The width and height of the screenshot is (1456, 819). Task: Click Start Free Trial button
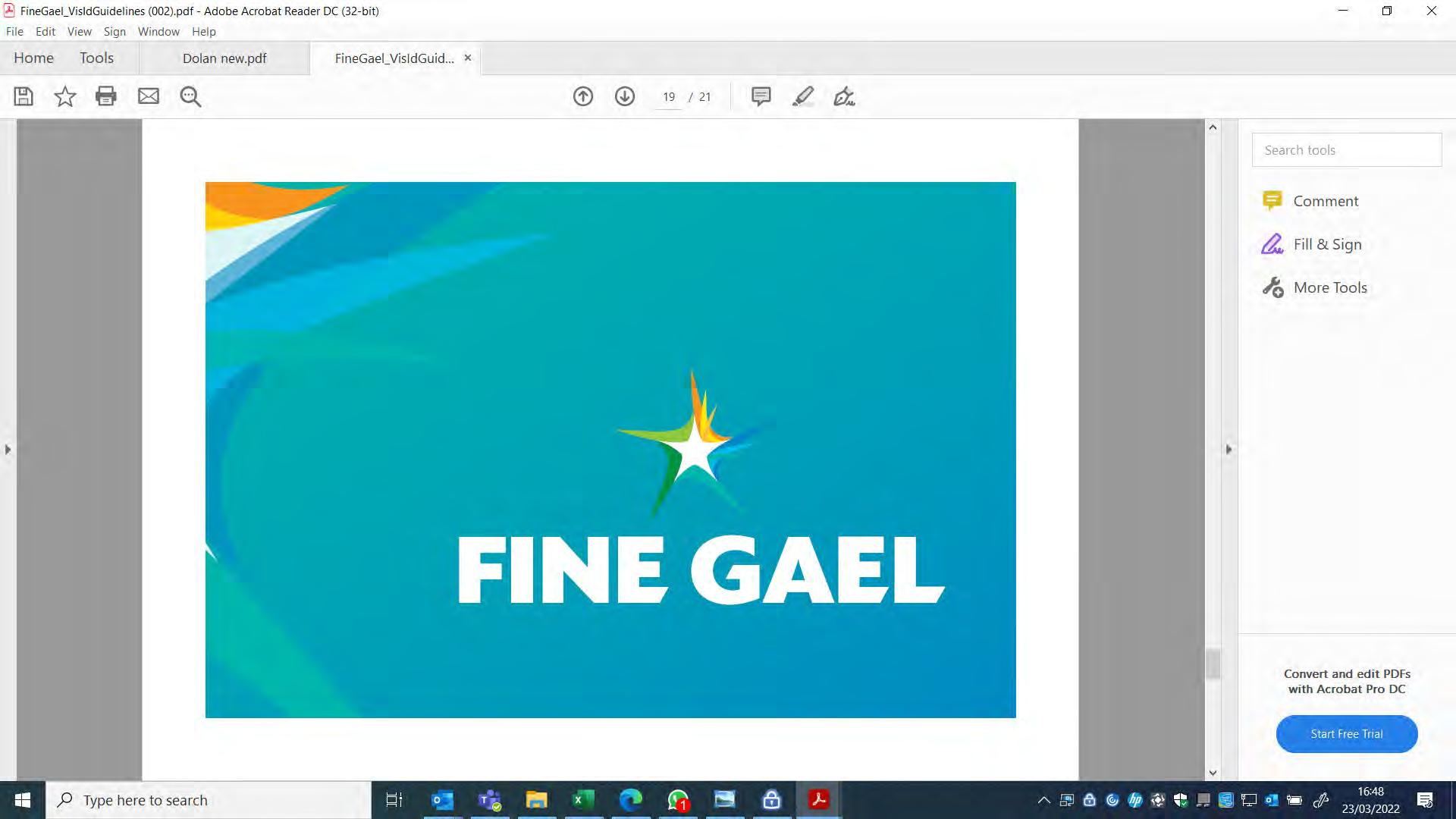point(1347,734)
